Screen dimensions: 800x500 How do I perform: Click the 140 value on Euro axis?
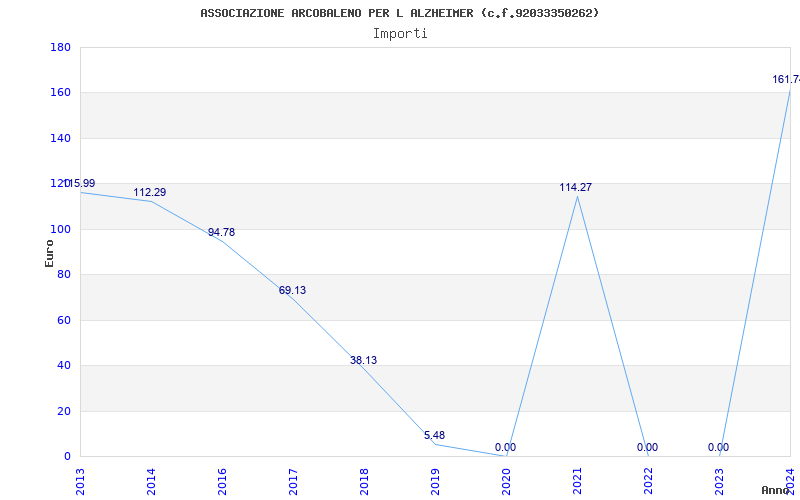point(60,138)
